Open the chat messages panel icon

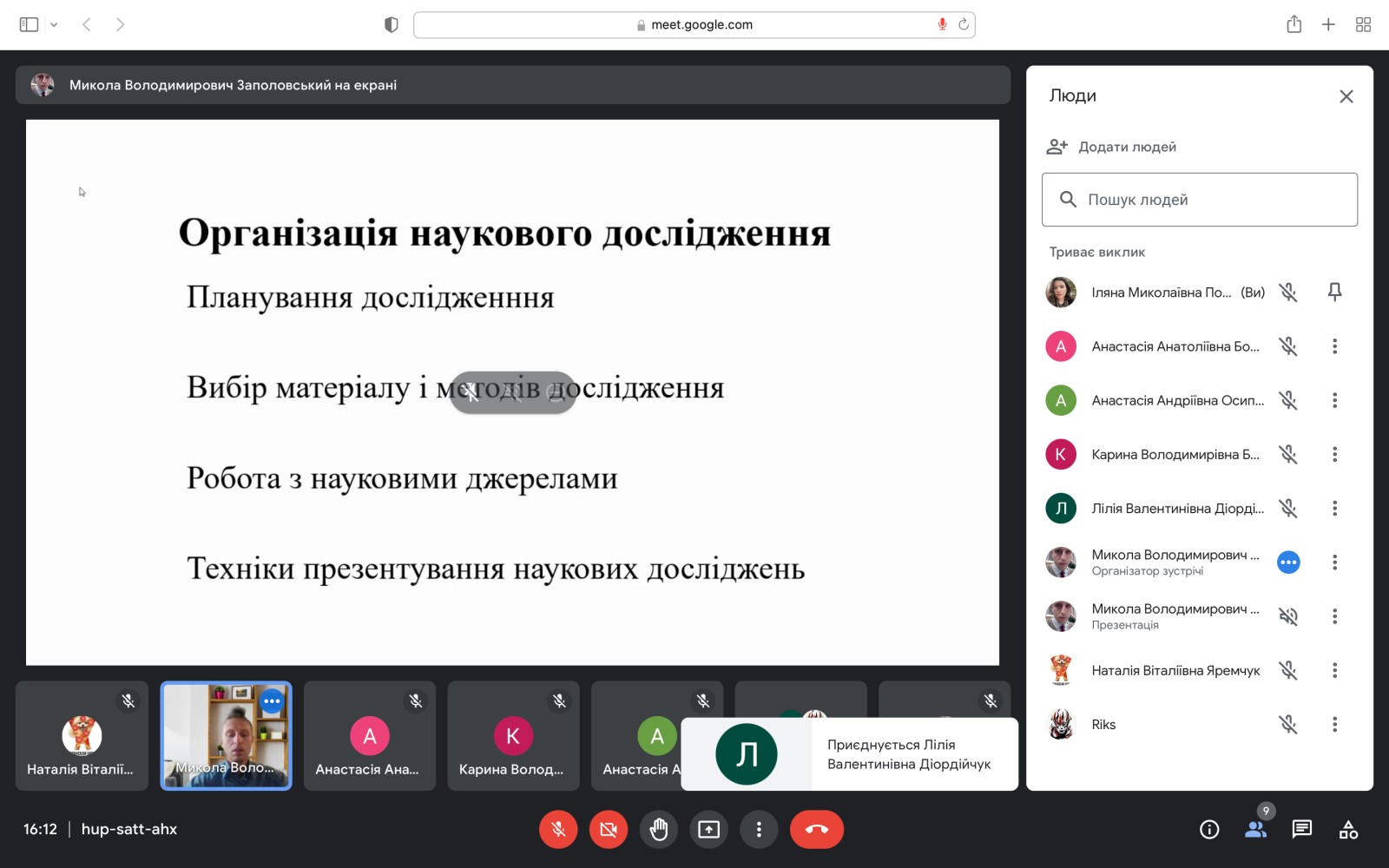[x=1301, y=830]
